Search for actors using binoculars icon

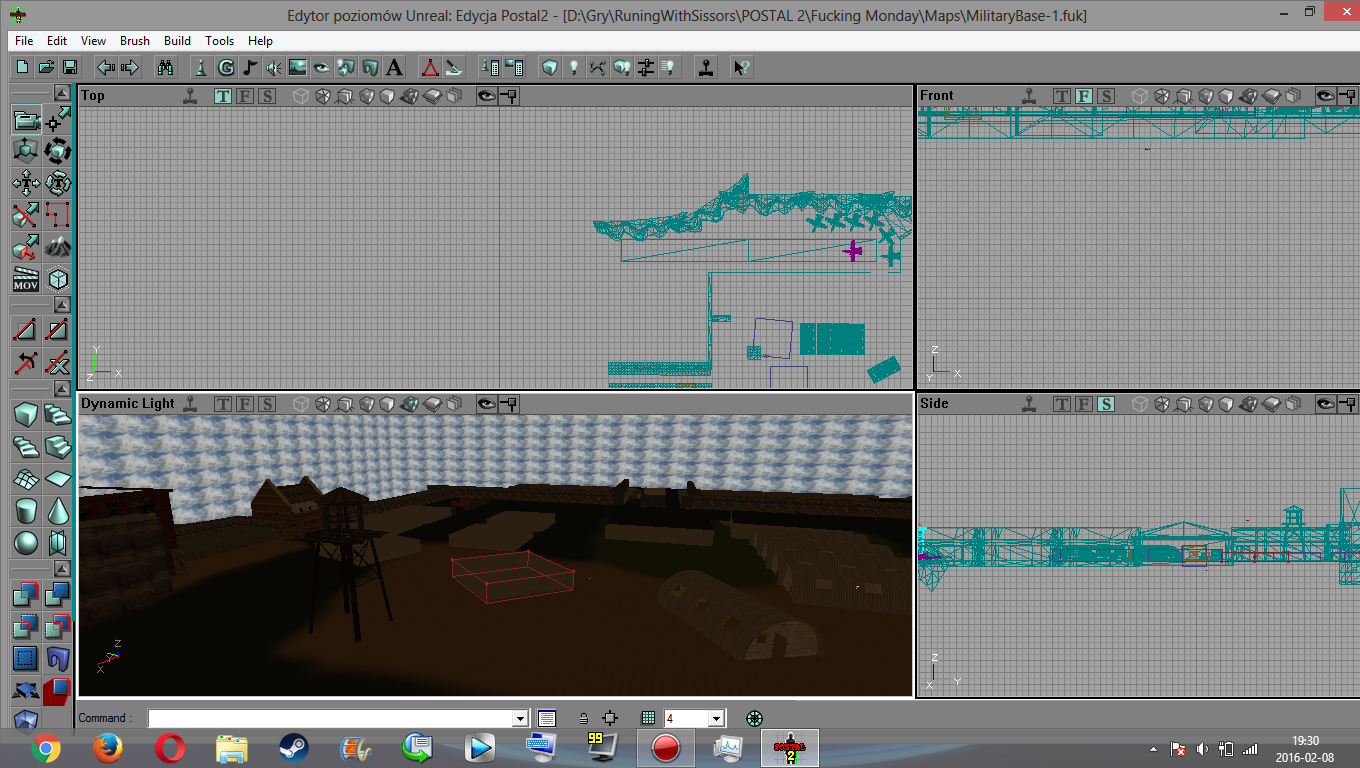click(x=166, y=67)
